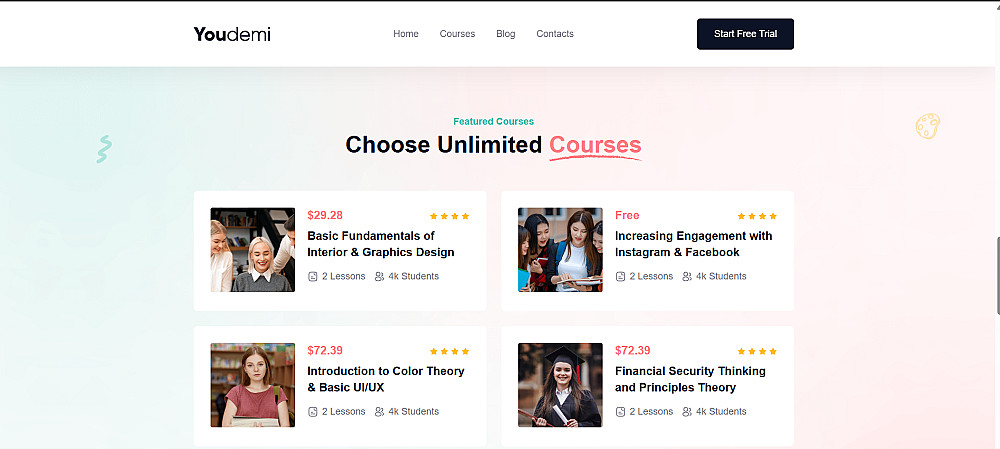Navigate to Contacts
Image resolution: width=1000 pixels, height=449 pixels.
tap(555, 34)
